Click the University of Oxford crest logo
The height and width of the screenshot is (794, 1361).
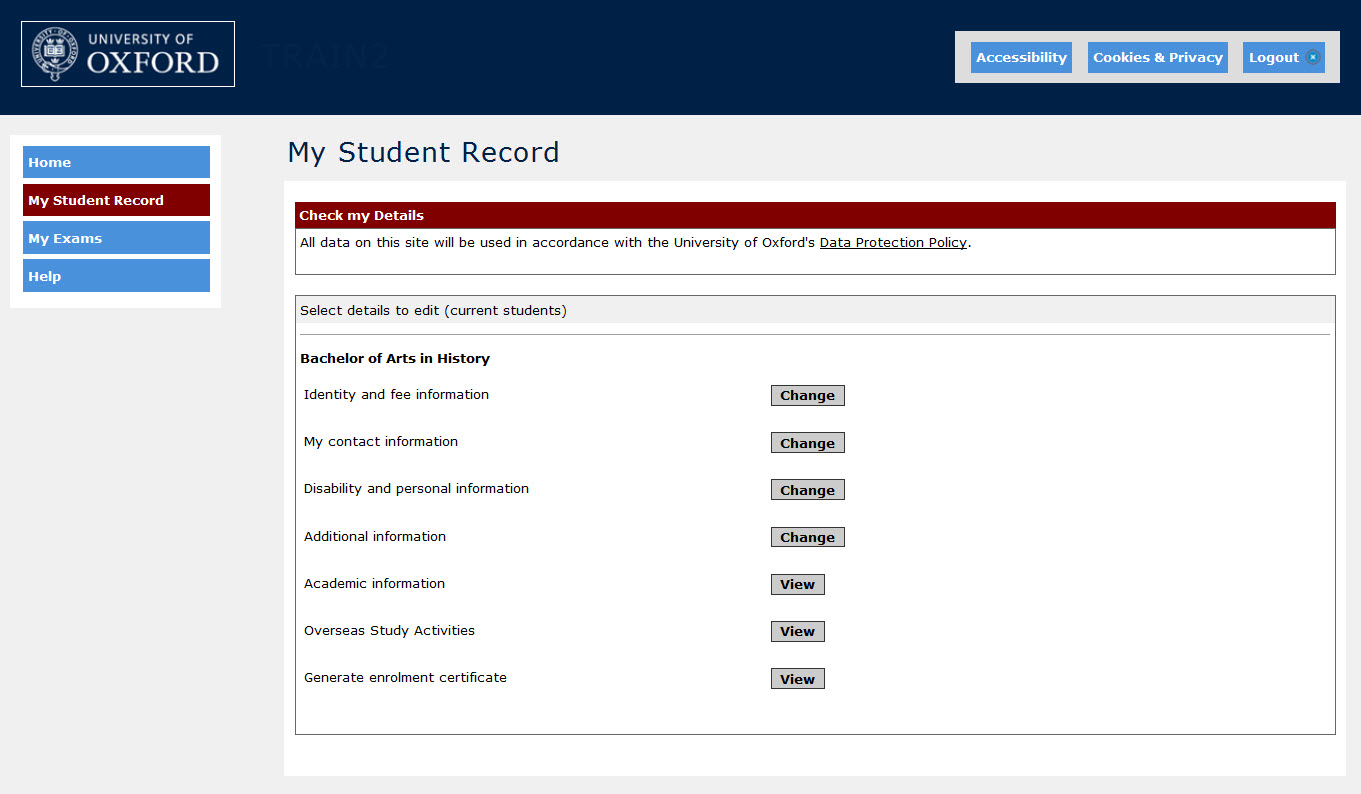click(x=55, y=54)
